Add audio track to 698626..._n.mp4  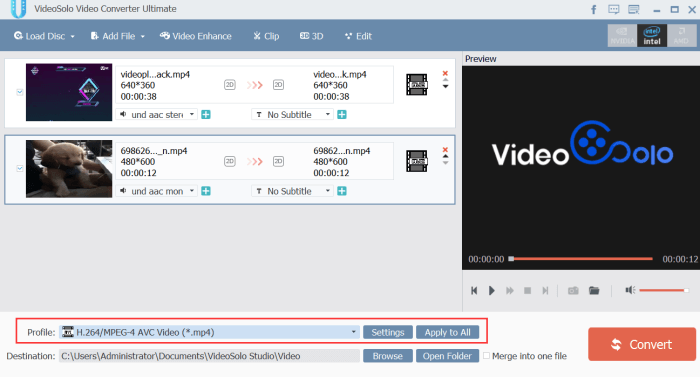(206, 191)
